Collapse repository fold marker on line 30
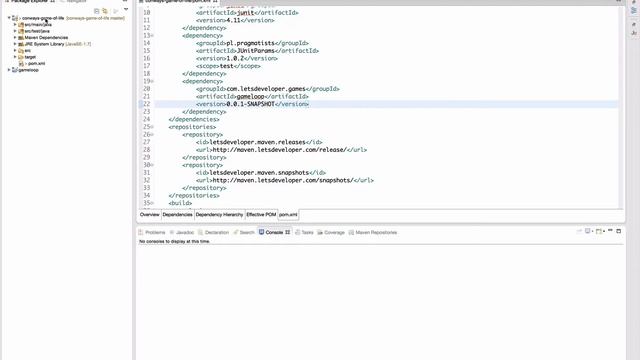The height and width of the screenshot is (360, 640). tap(153, 165)
